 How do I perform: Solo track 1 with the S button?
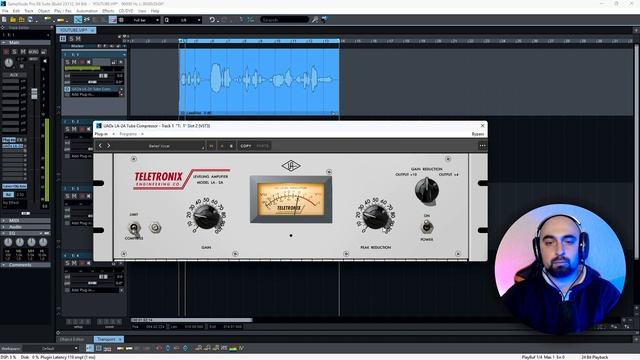point(68,62)
